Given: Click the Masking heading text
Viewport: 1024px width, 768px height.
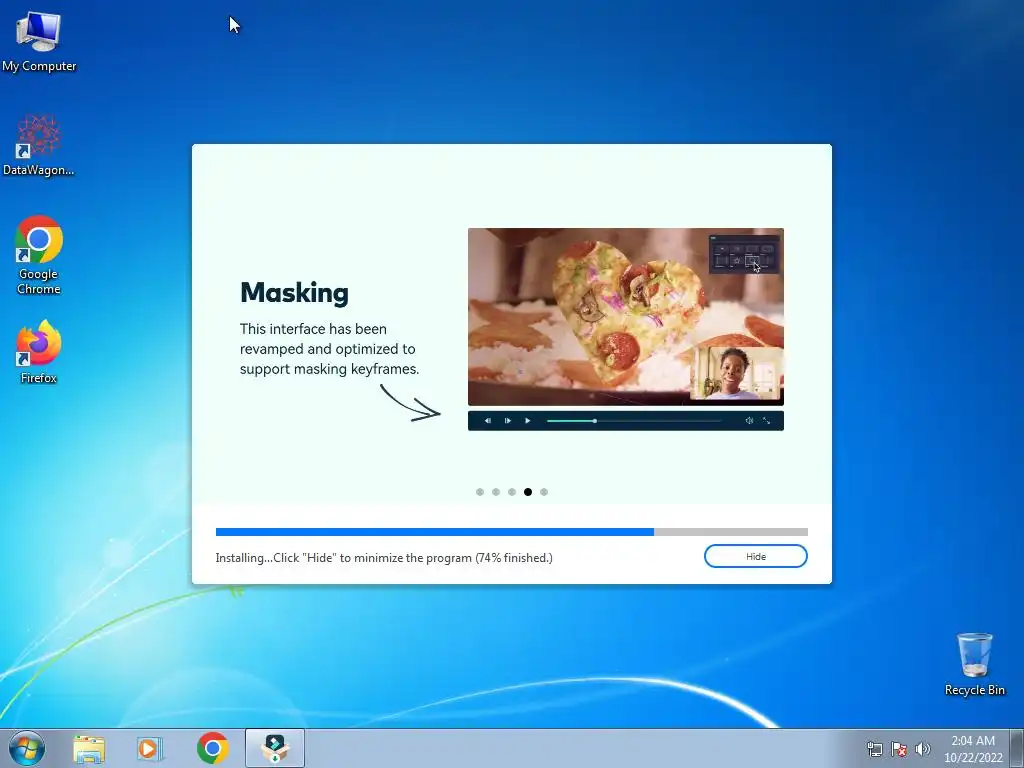Looking at the screenshot, I should (x=295, y=293).
